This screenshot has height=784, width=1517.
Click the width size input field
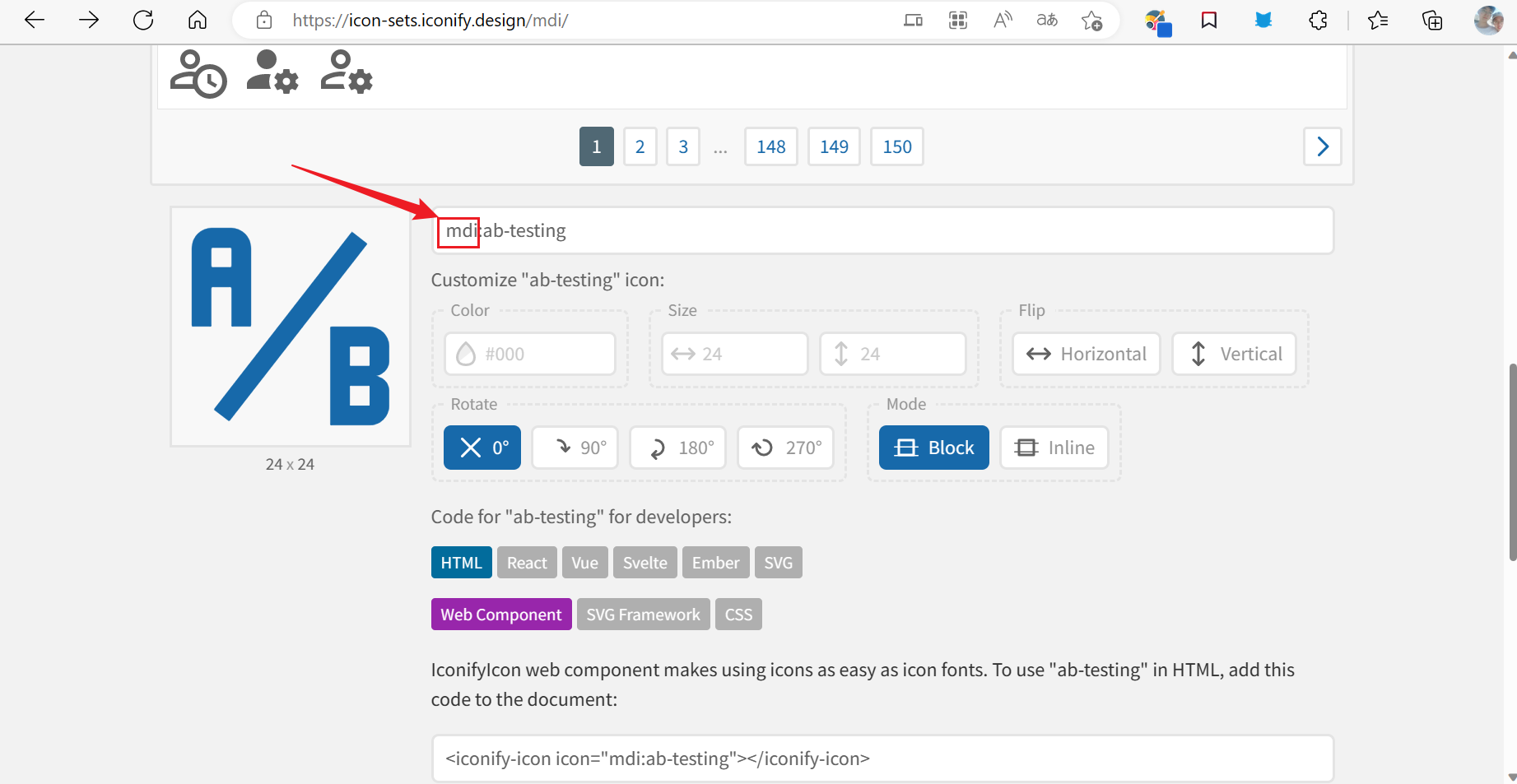point(735,354)
